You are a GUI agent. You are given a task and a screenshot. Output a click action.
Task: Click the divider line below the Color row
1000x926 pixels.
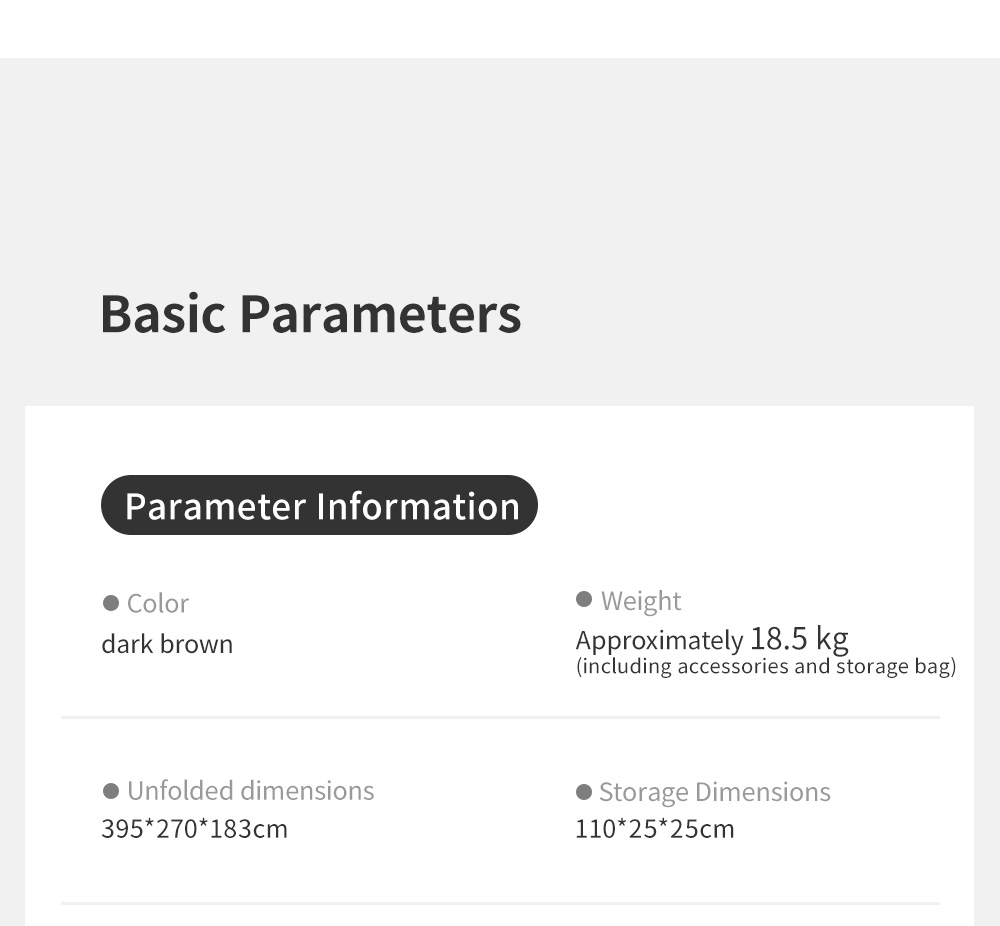click(500, 717)
